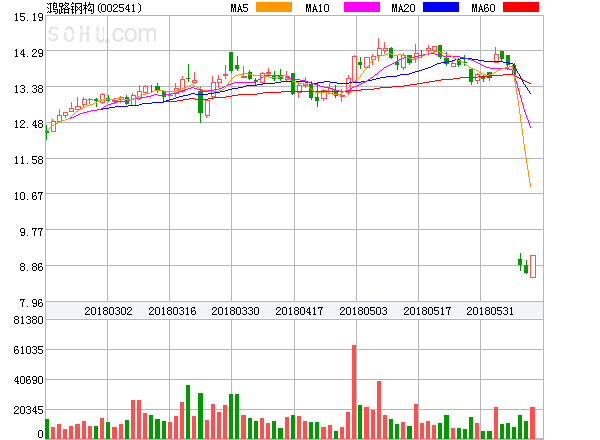This screenshot has height=440, width=600.
Task: Click the 20180417 date label
Action: pos(299,311)
